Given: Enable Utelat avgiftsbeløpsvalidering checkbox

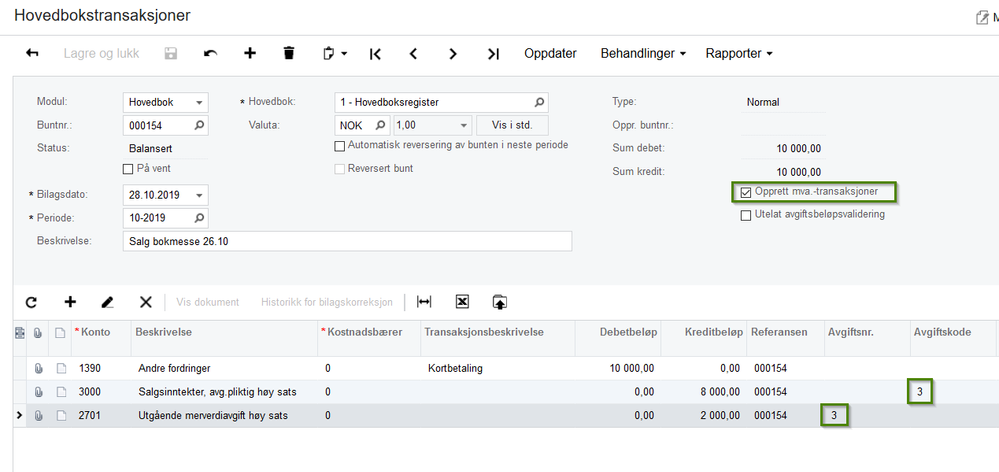Looking at the screenshot, I should pyautogui.click(x=746, y=214).
